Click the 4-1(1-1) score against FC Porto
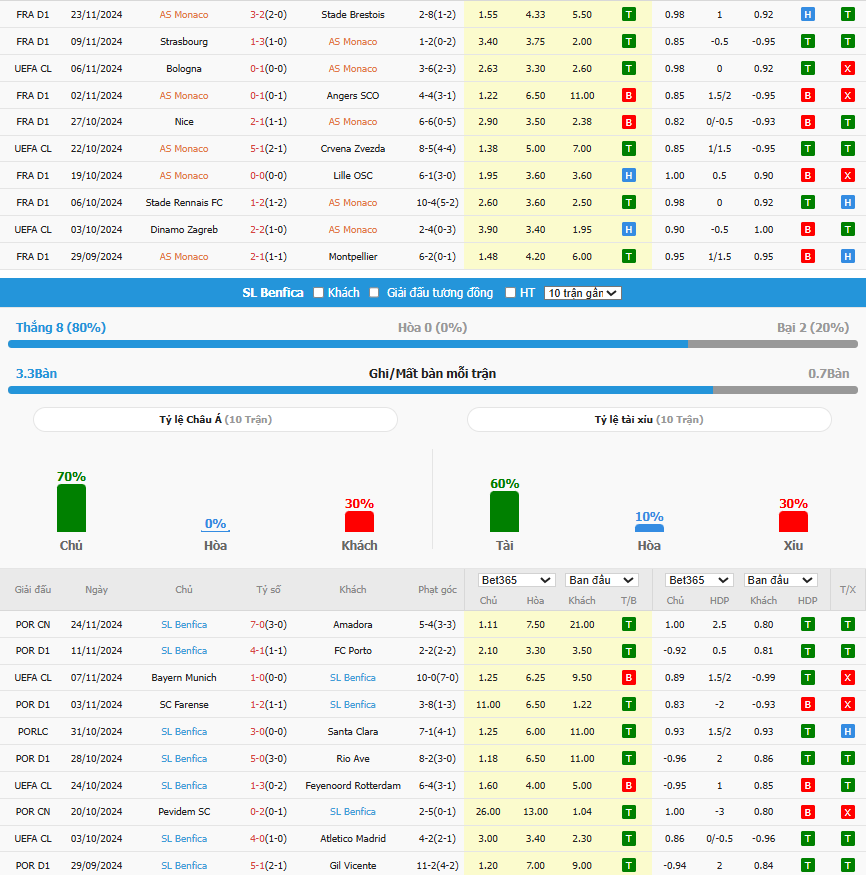Screen dimensions: 866x875 point(268,651)
